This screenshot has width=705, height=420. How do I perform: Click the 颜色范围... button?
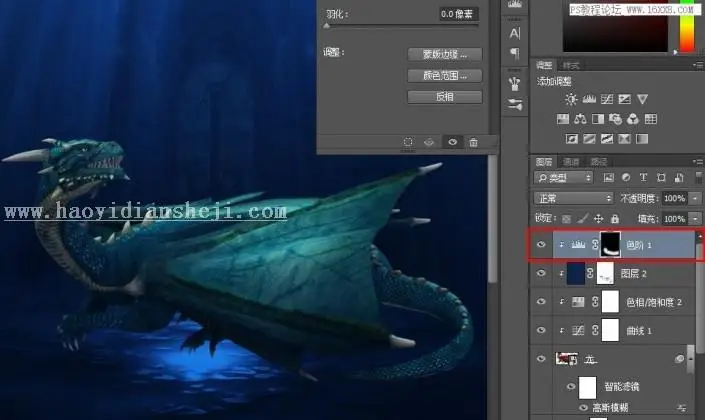pos(445,76)
